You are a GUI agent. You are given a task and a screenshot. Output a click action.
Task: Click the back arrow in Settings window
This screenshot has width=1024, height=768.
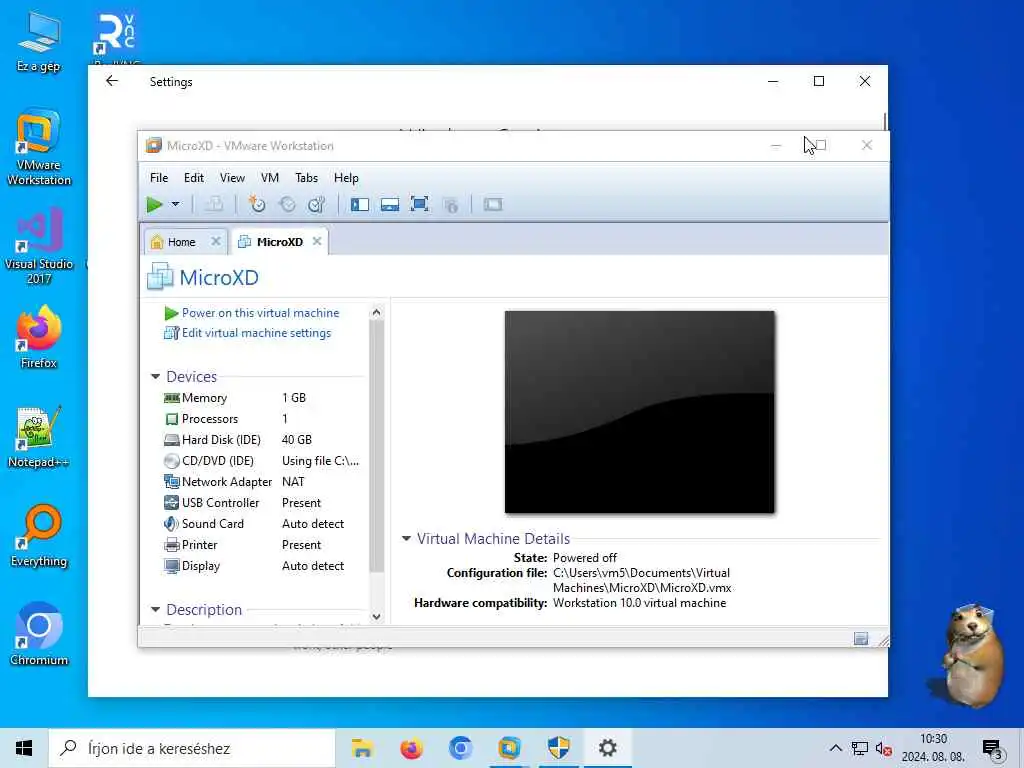point(112,81)
